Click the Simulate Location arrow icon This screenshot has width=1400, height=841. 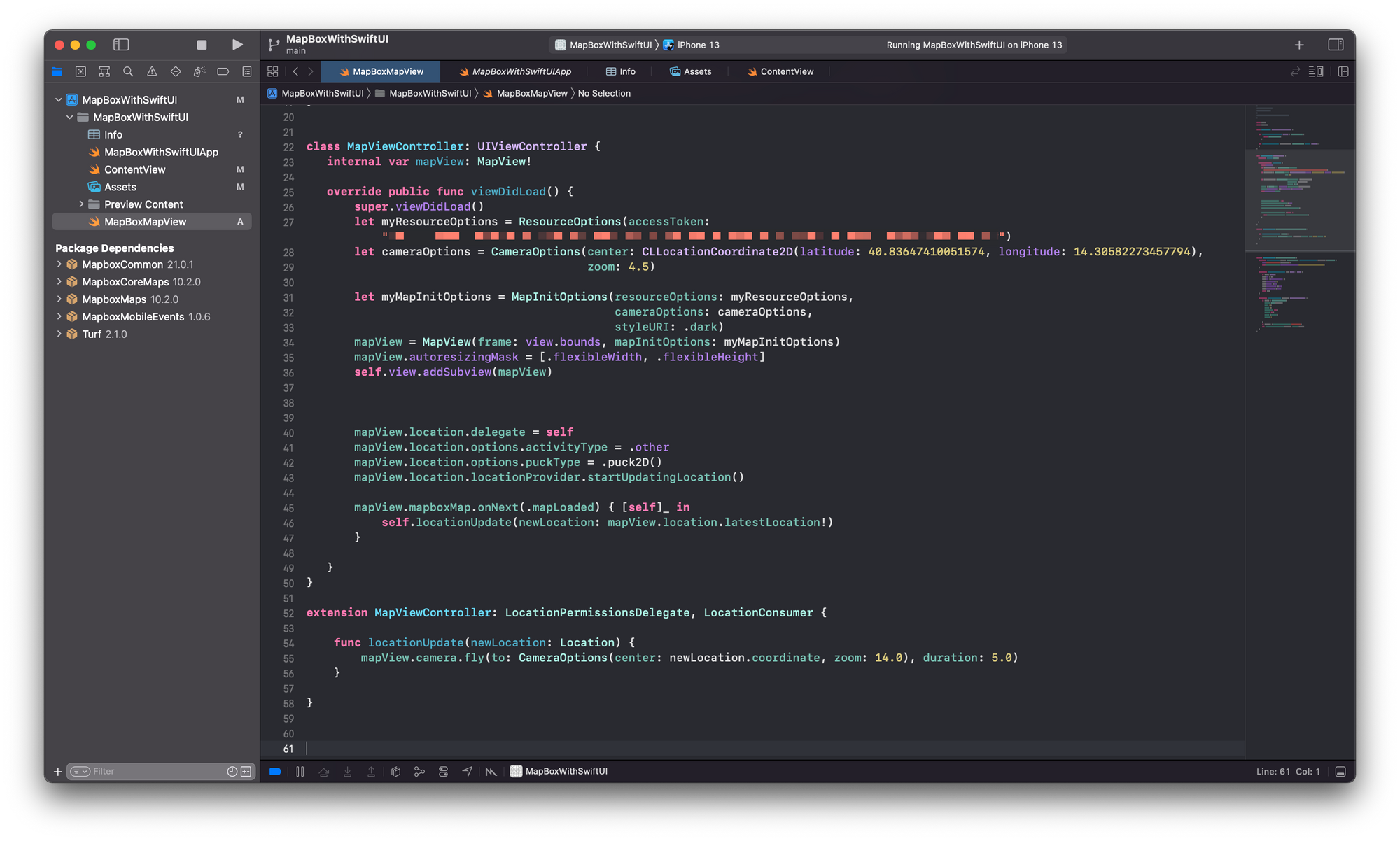(x=467, y=771)
